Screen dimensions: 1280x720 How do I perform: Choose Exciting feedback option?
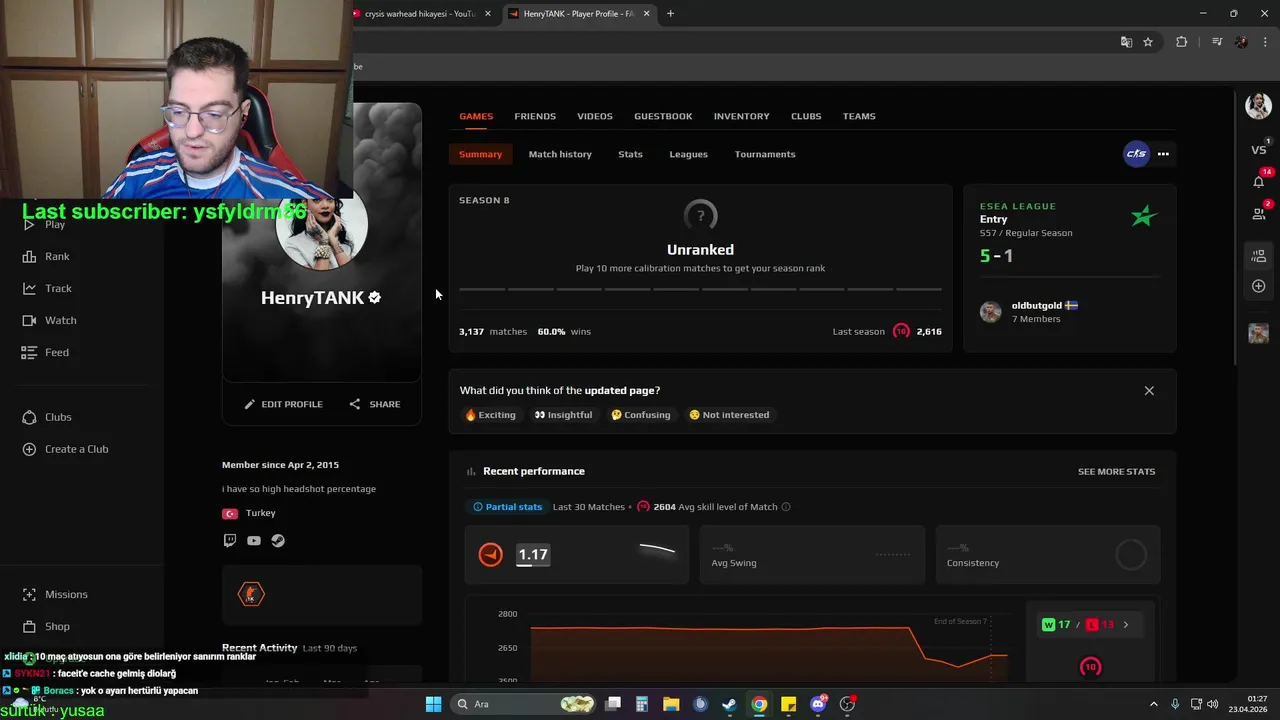pyautogui.click(x=490, y=415)
